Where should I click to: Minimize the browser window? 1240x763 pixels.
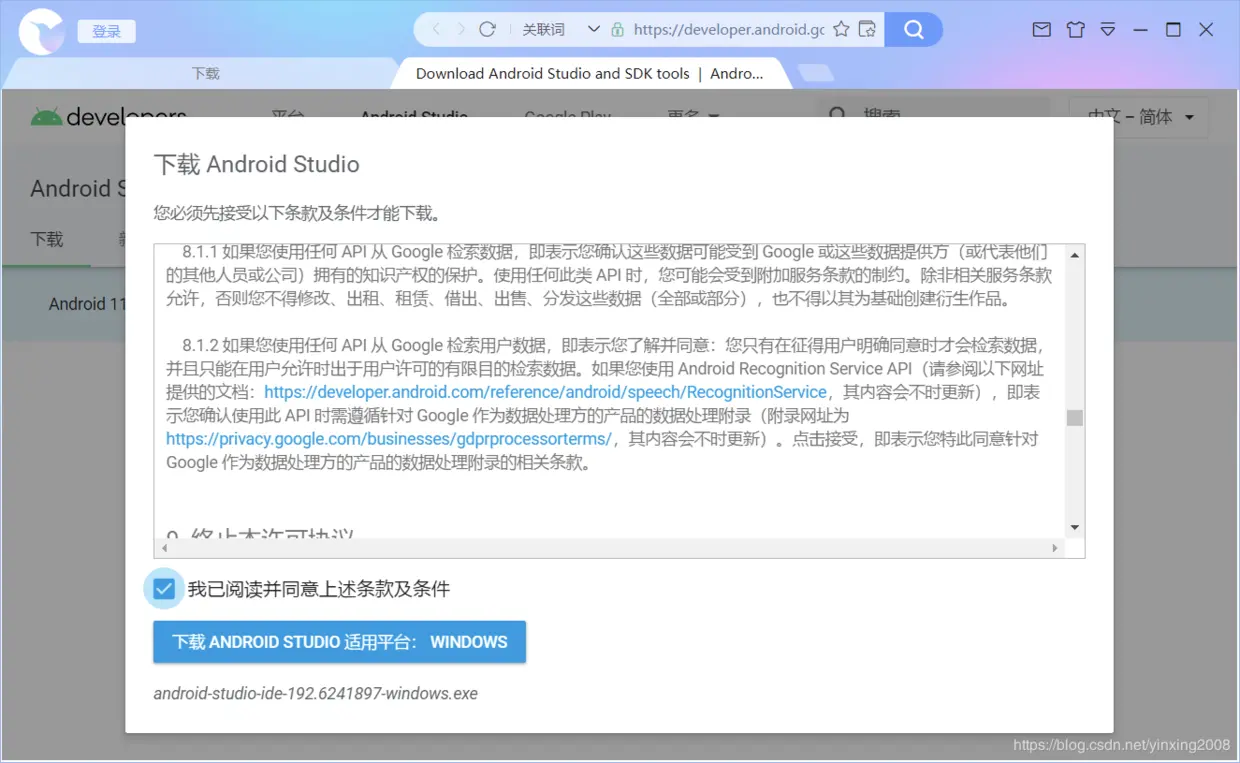(1141, 30)
